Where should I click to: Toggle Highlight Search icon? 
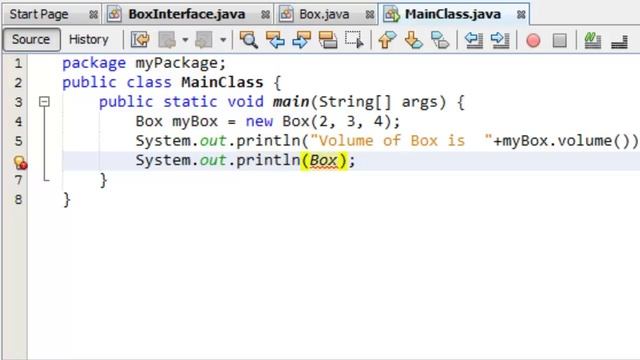[328, 40]
